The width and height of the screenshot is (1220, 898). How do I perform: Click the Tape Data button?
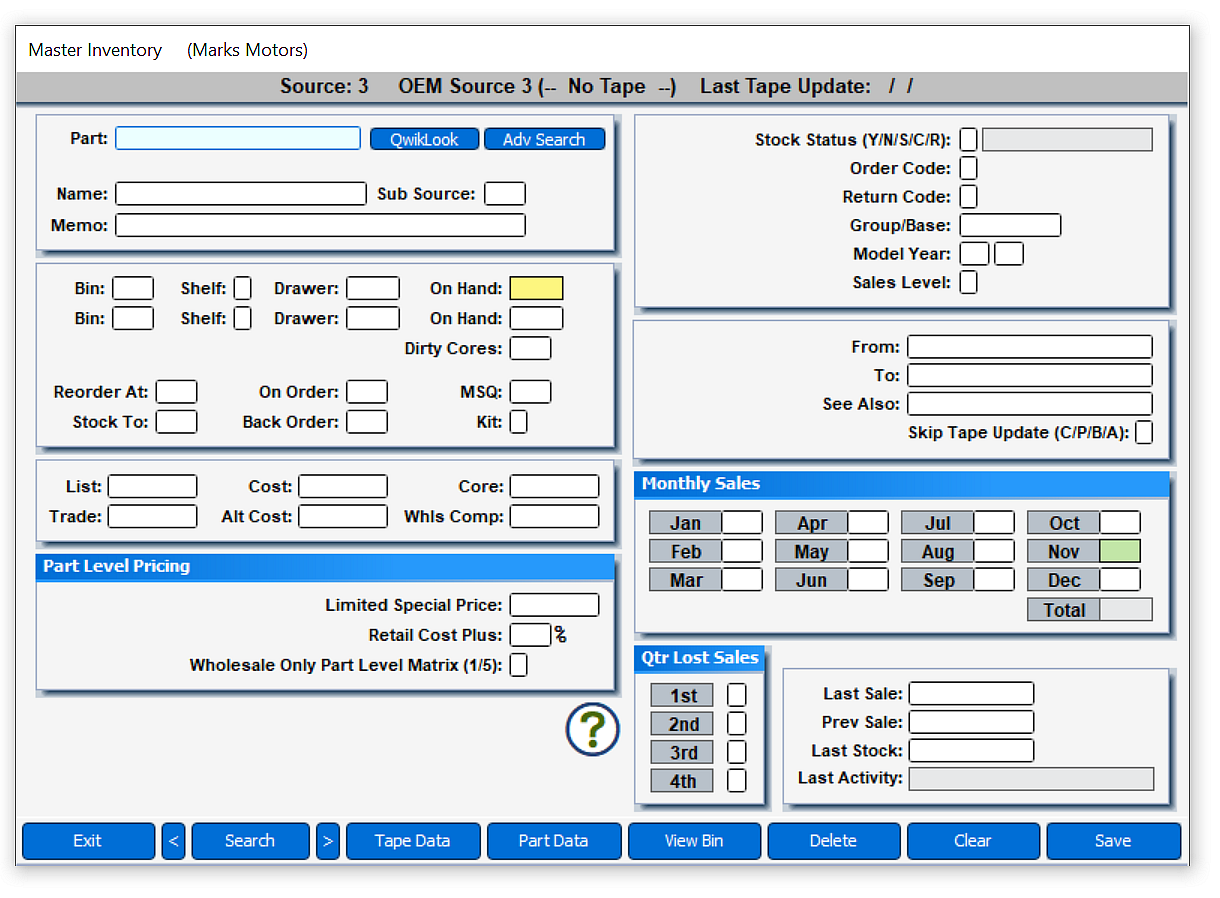(x=412, y=841)
